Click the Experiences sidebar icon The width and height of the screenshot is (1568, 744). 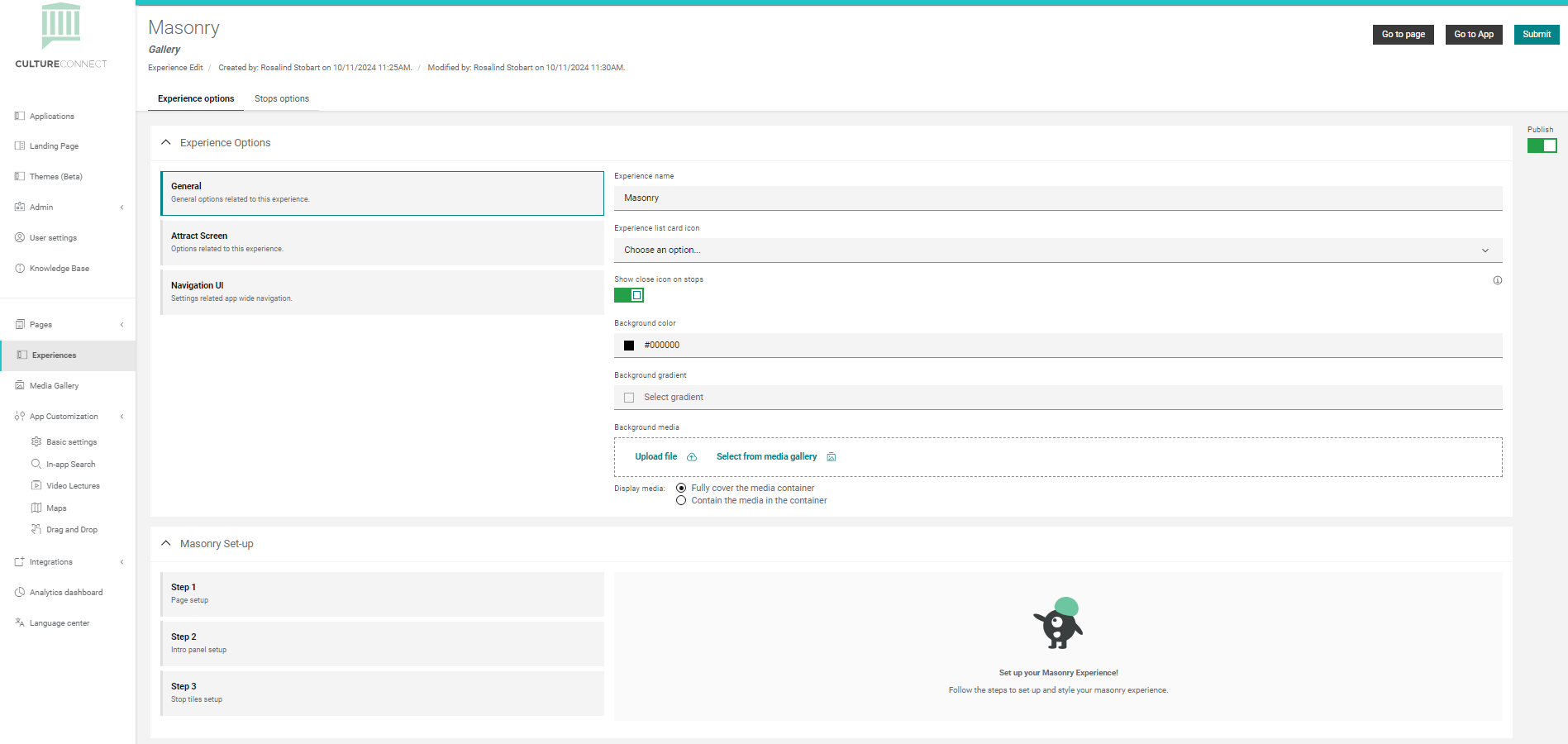pyautogui.click(x=22, y=355)
